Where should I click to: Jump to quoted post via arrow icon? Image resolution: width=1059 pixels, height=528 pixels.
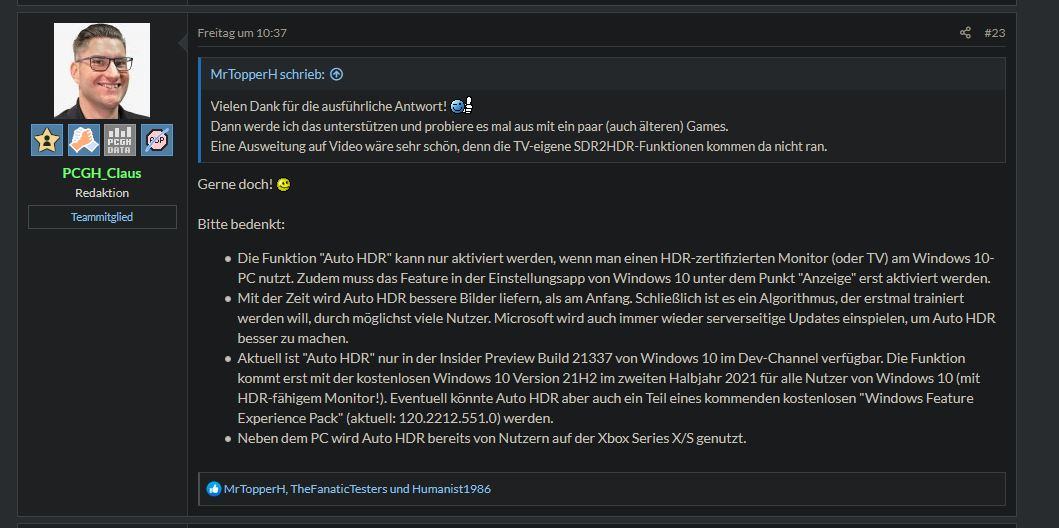[x=336, y=74]
